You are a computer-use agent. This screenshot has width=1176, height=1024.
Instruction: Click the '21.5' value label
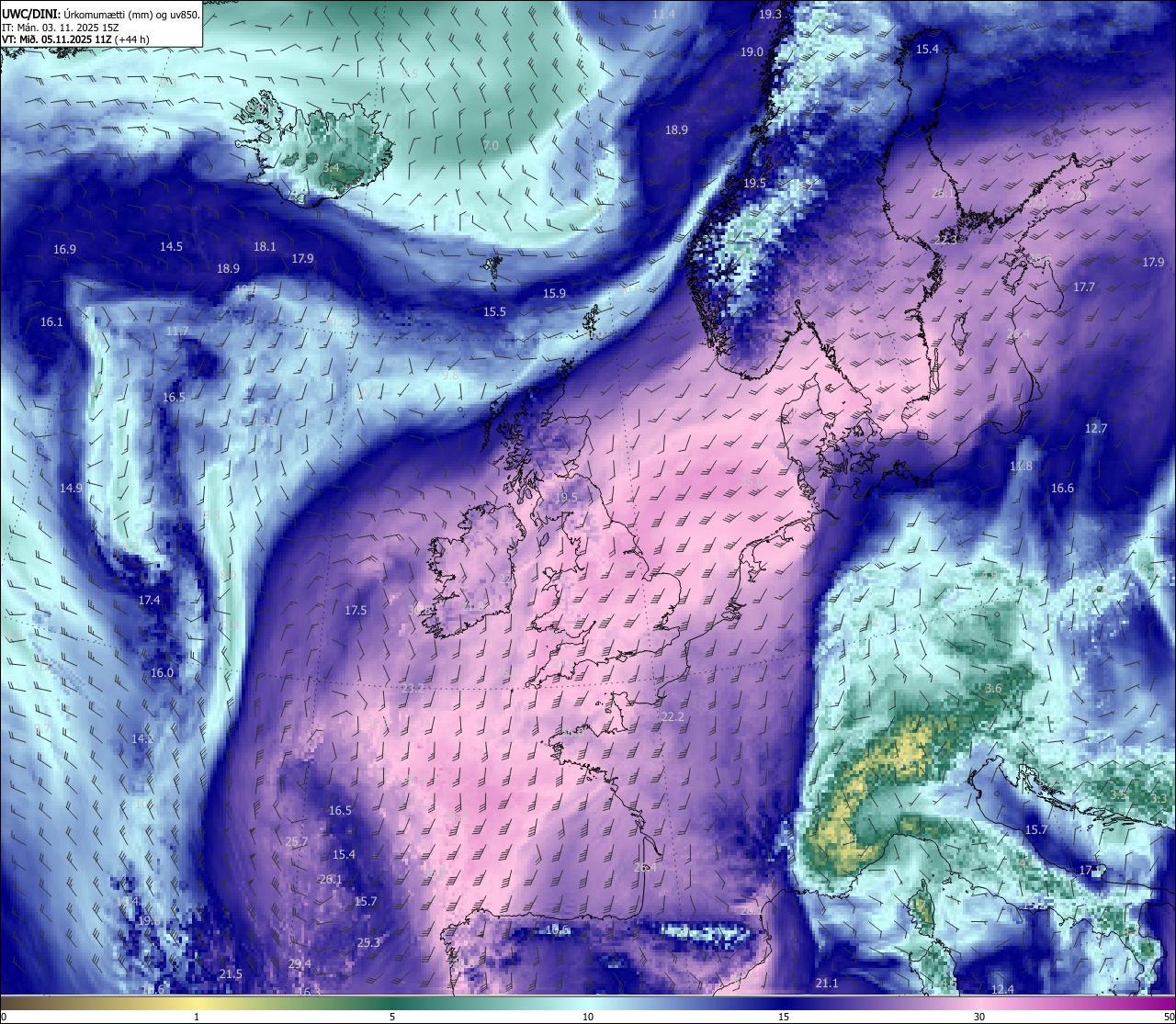231,974
